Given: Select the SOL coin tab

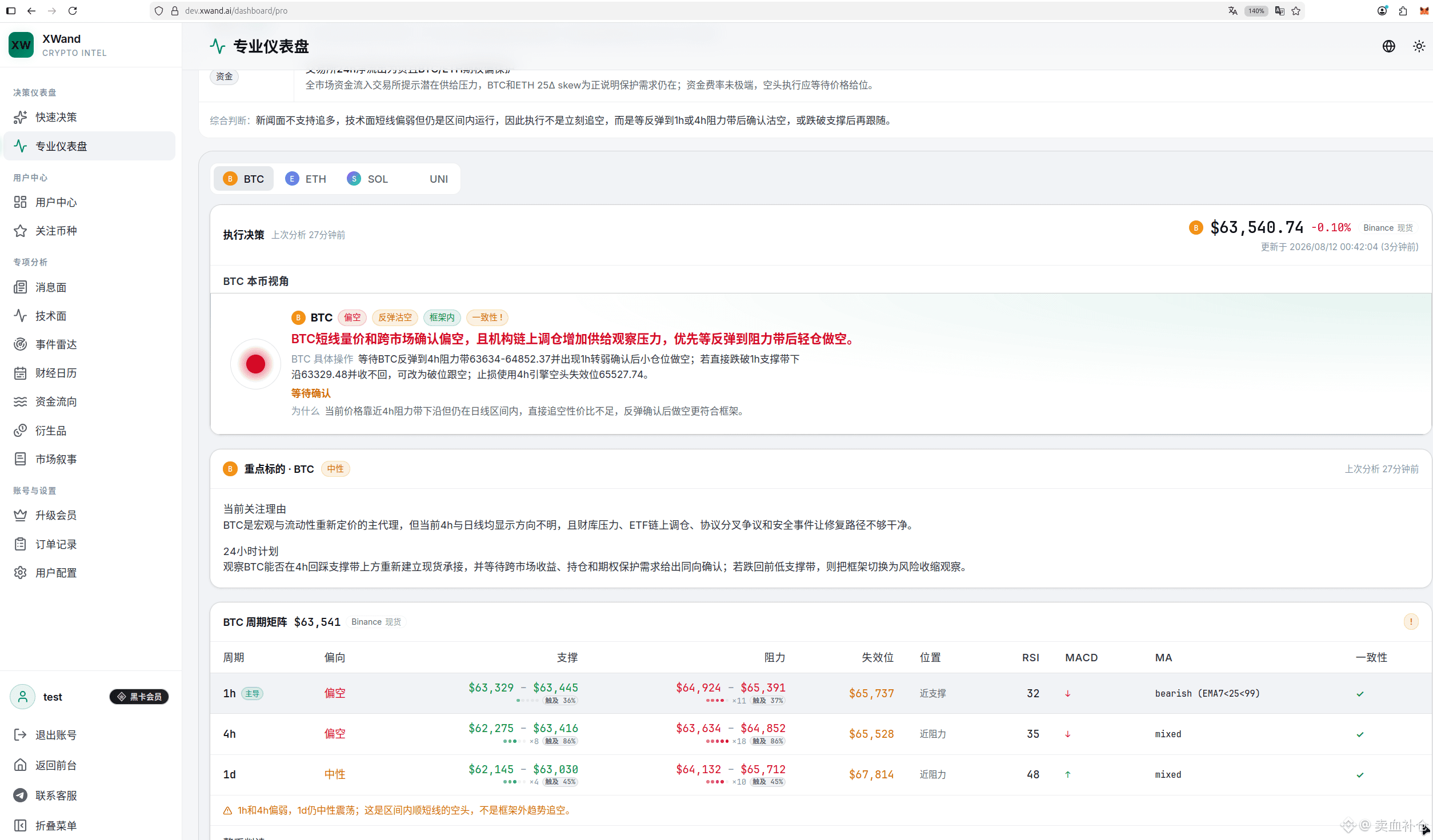Looking at the screenshot, I should [x=367, y=179].
